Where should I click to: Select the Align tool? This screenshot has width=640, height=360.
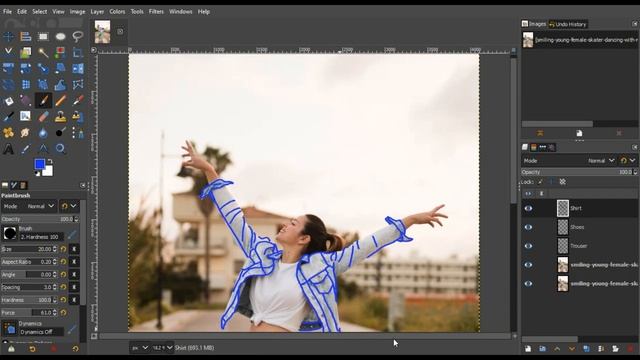point(26,37)
